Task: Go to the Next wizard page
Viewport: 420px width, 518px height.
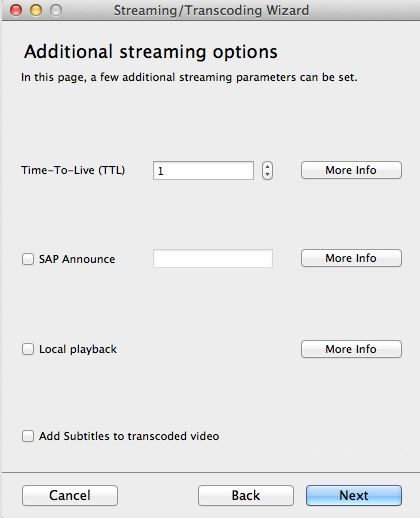Action: coord(354,495)
